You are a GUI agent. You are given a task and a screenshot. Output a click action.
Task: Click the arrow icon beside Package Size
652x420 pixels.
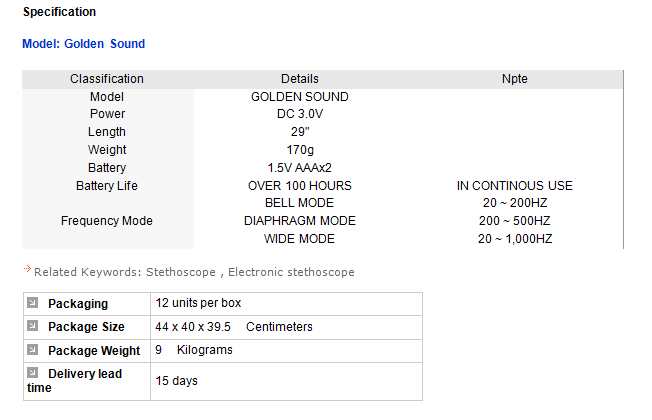[33, 327]
